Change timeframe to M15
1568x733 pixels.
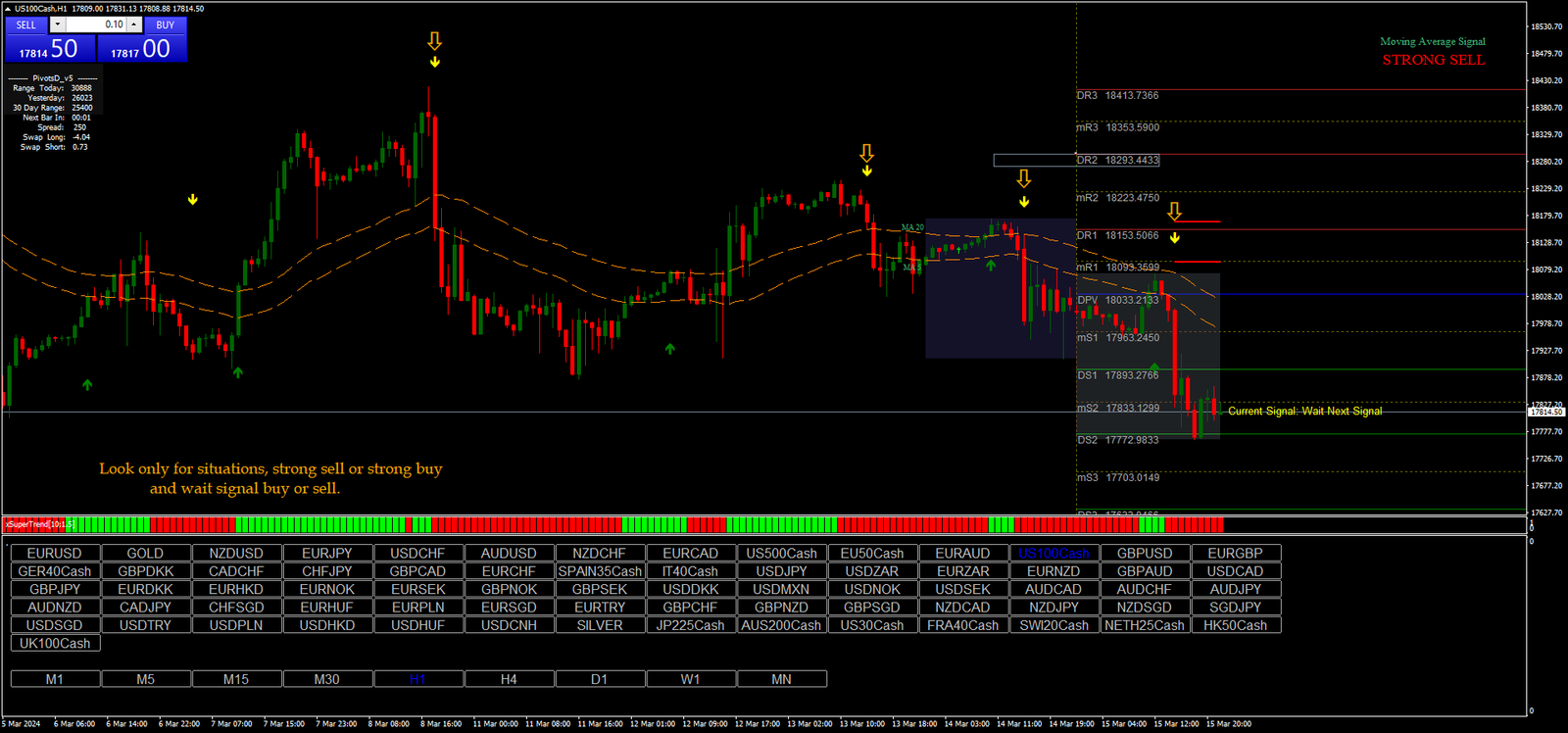236,679
